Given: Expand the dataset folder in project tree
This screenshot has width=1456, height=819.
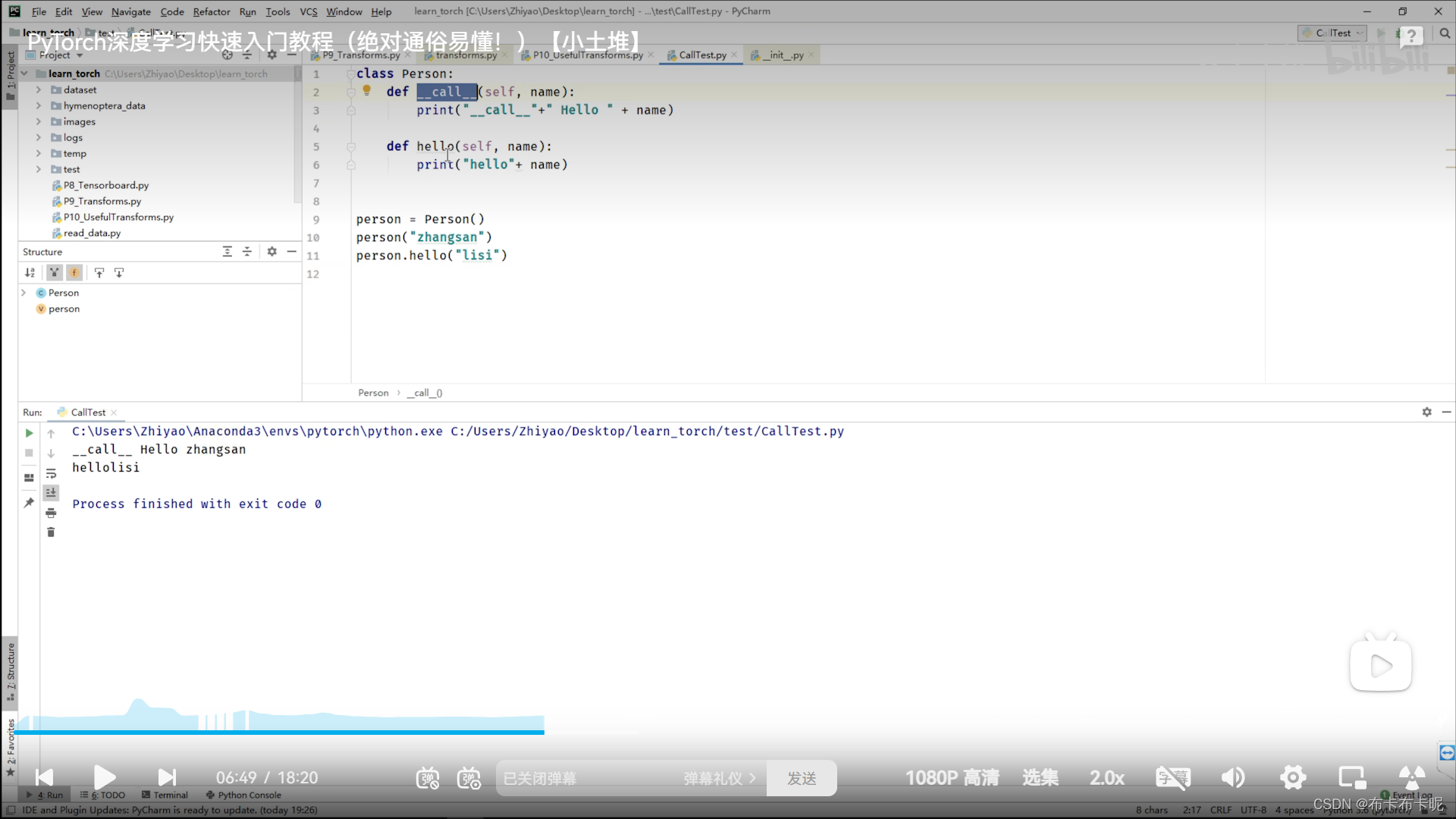Looking at the screenshot, I should (39, 89).
